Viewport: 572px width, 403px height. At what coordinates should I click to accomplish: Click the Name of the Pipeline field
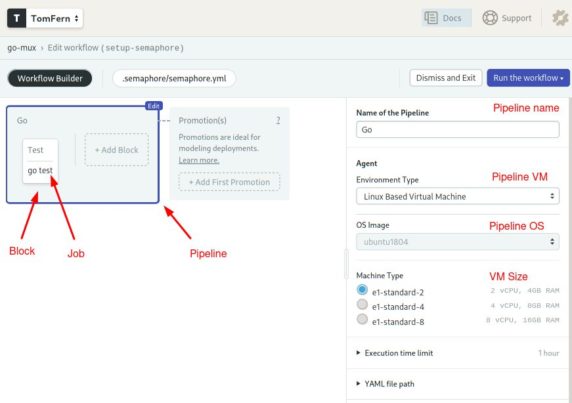pos(457,129)
